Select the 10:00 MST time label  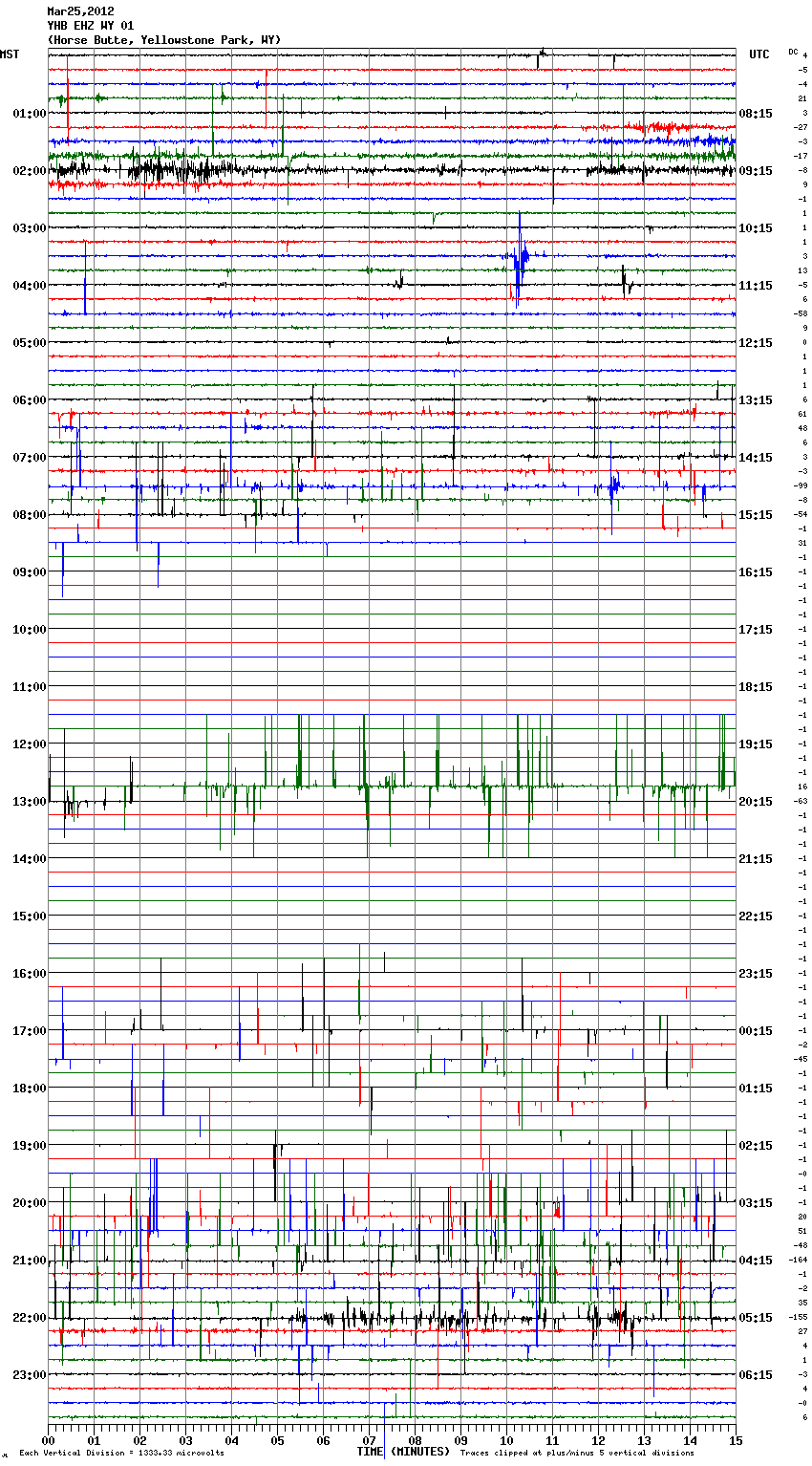tap(29, 629)
